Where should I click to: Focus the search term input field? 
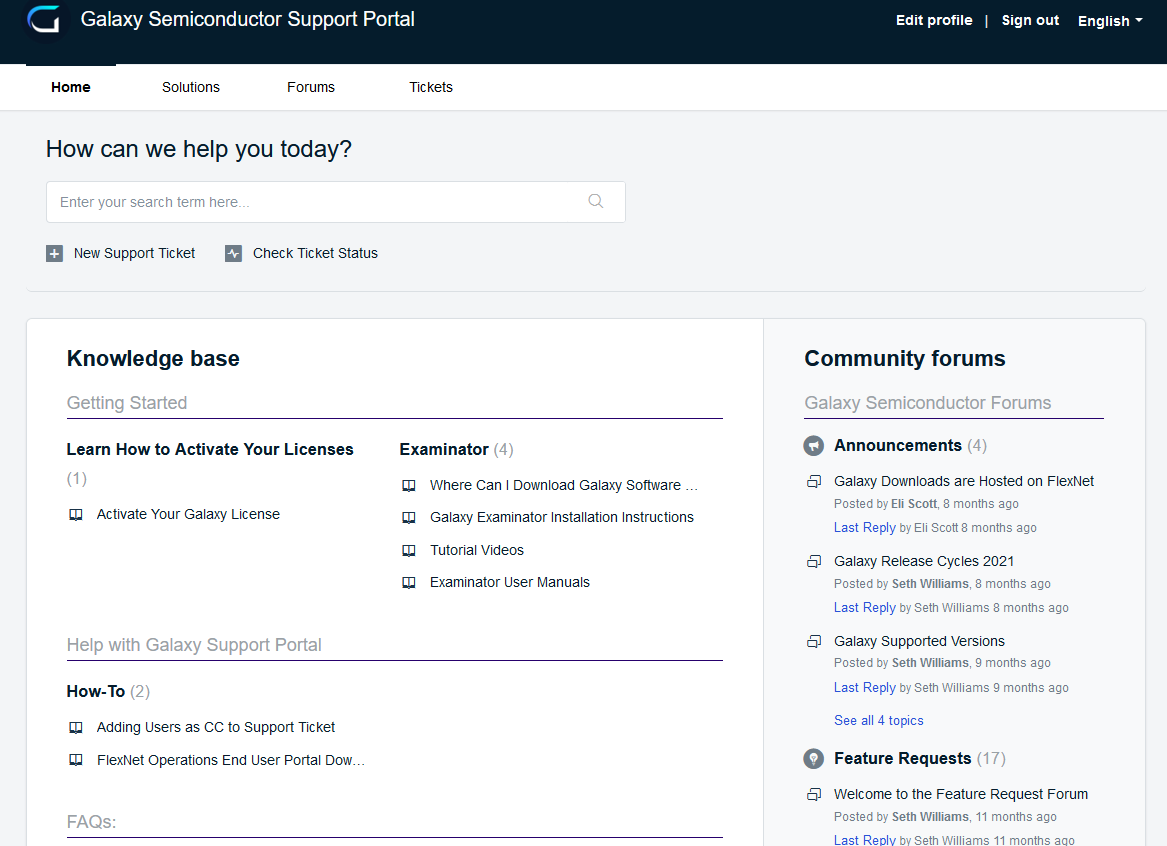point(336,202)
